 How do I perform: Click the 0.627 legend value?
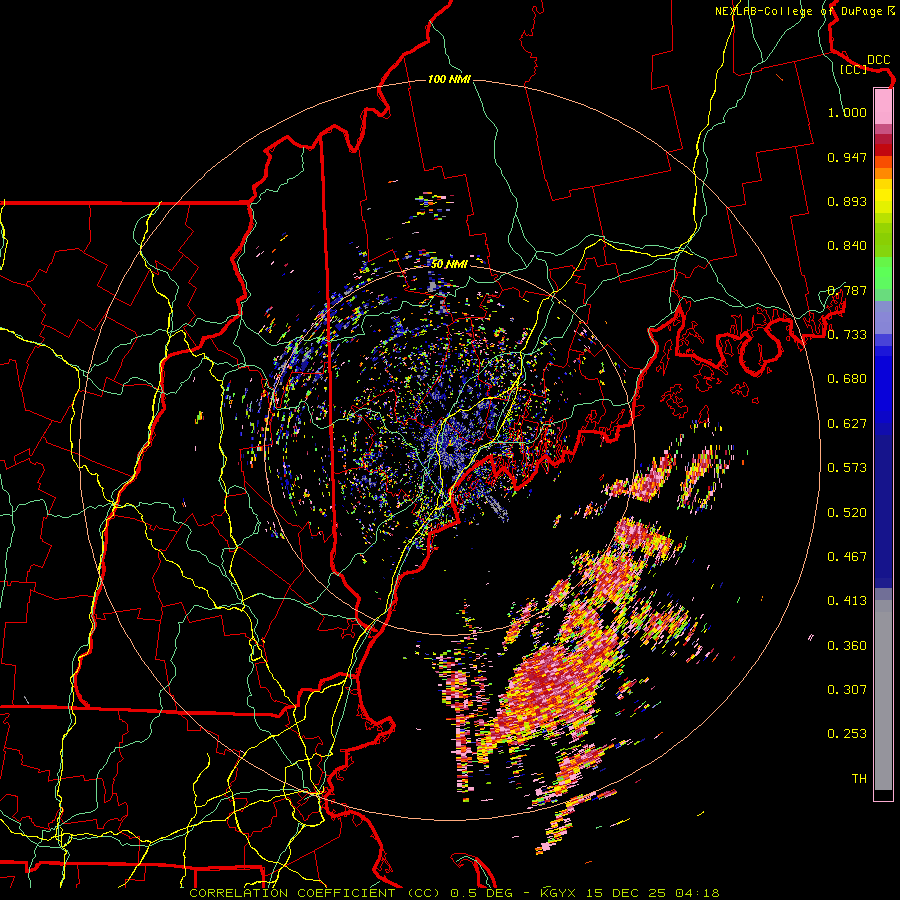click(x=847, y=424)
